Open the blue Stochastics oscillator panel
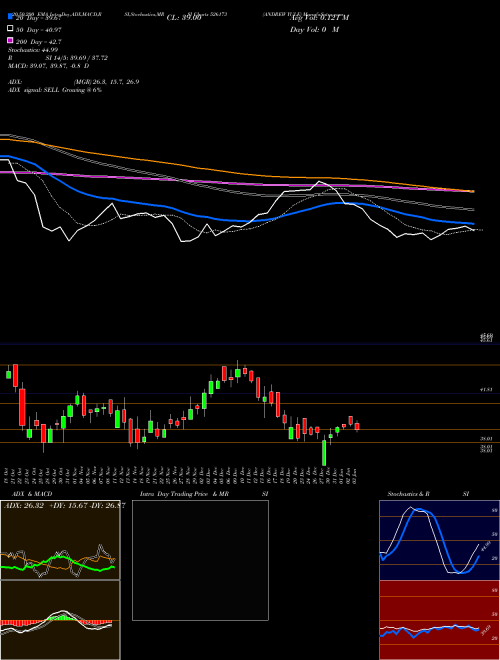 click(439, 540)
